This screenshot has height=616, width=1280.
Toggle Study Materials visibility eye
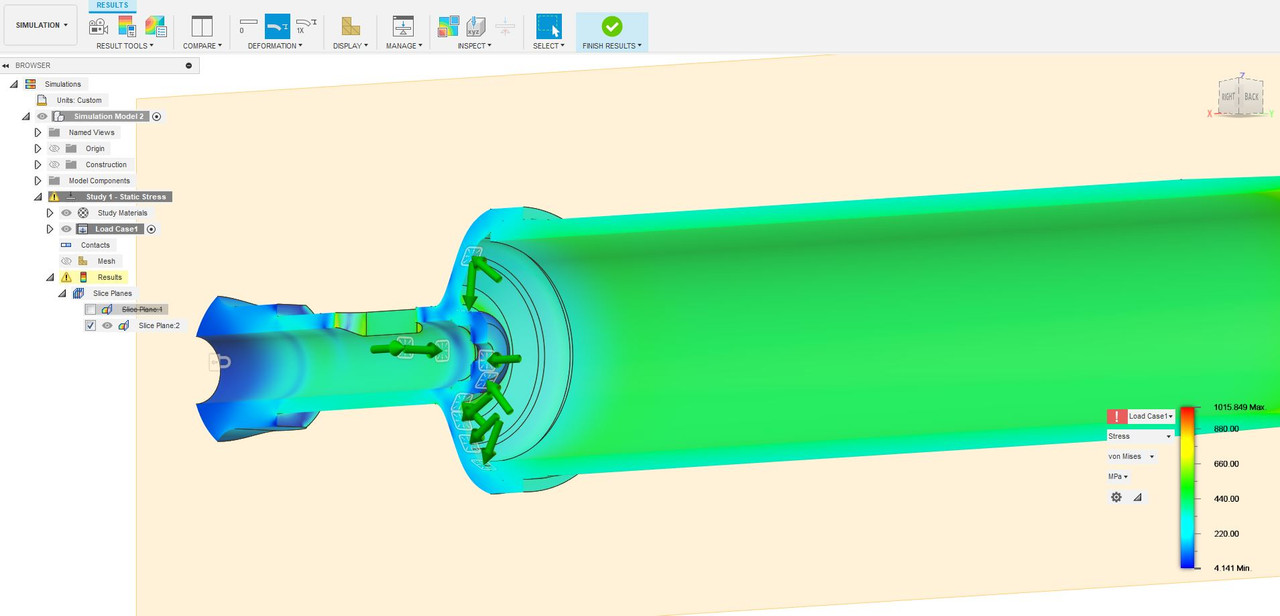click(x=66, y=213)
